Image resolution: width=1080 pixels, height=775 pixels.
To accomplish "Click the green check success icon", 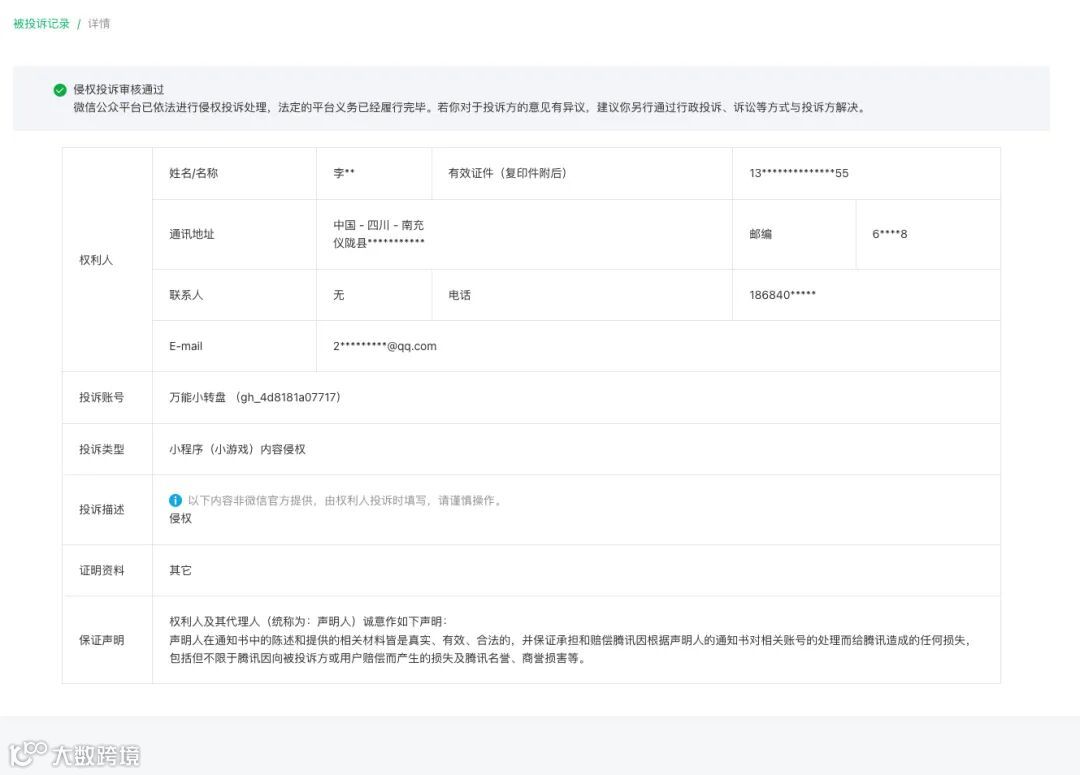I will tap(60, 90).
